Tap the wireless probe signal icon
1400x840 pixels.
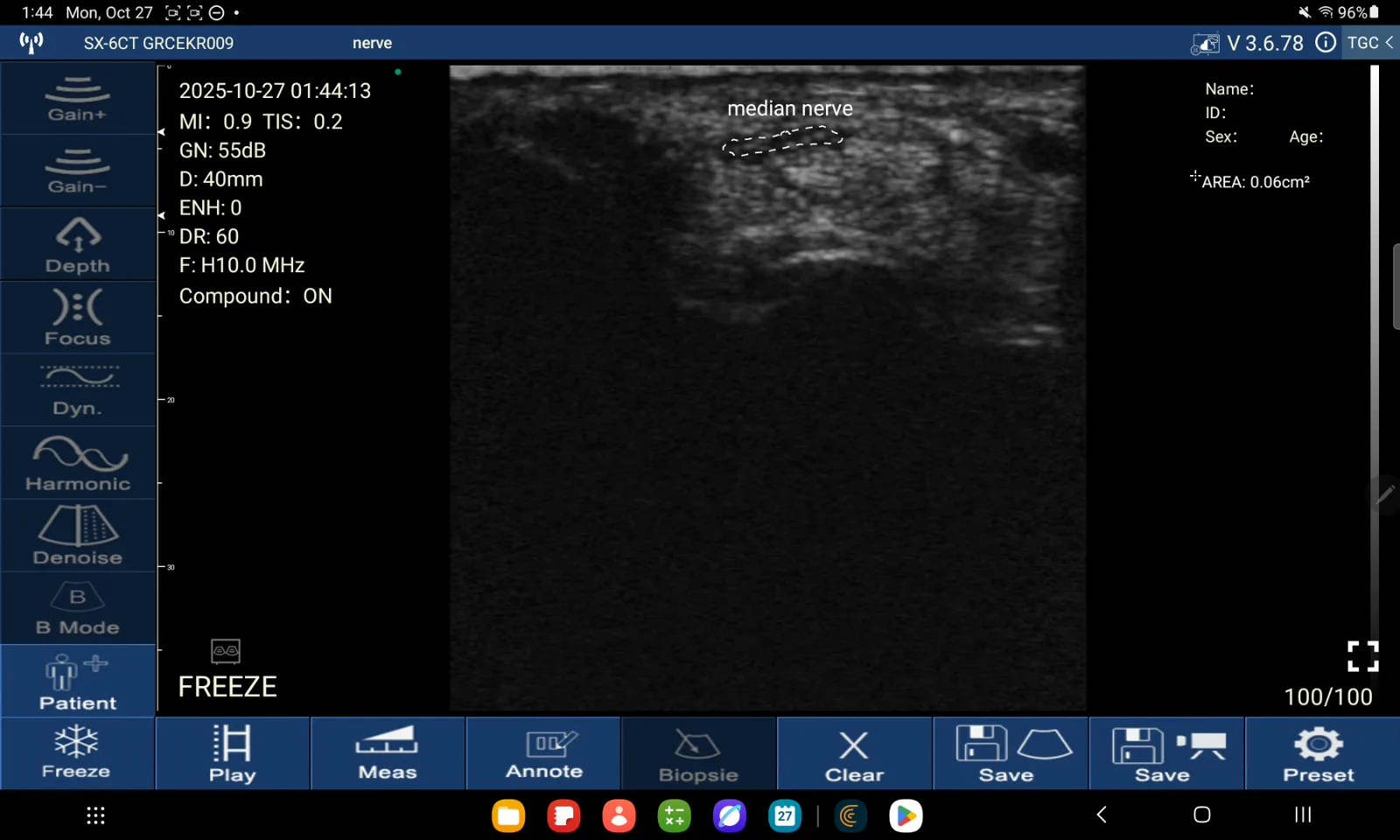point(31,42)
